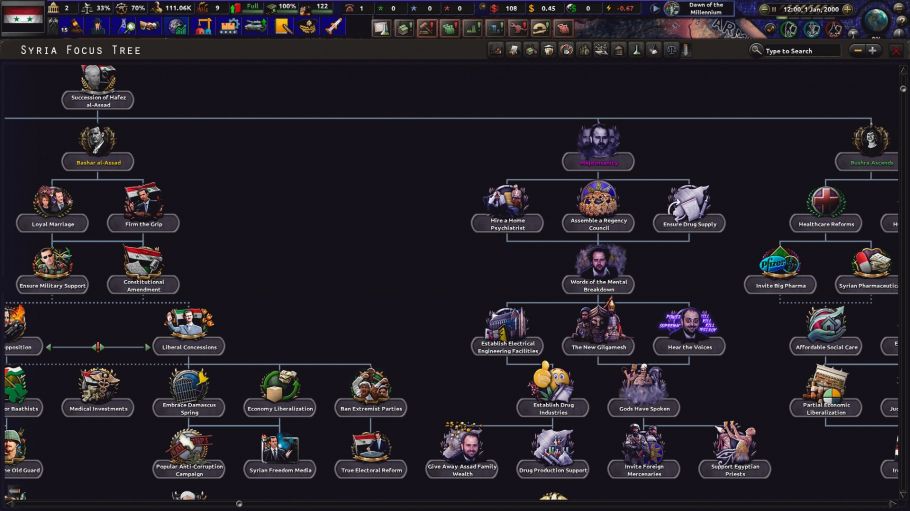Toggle the scales focus filter icon

671,51
